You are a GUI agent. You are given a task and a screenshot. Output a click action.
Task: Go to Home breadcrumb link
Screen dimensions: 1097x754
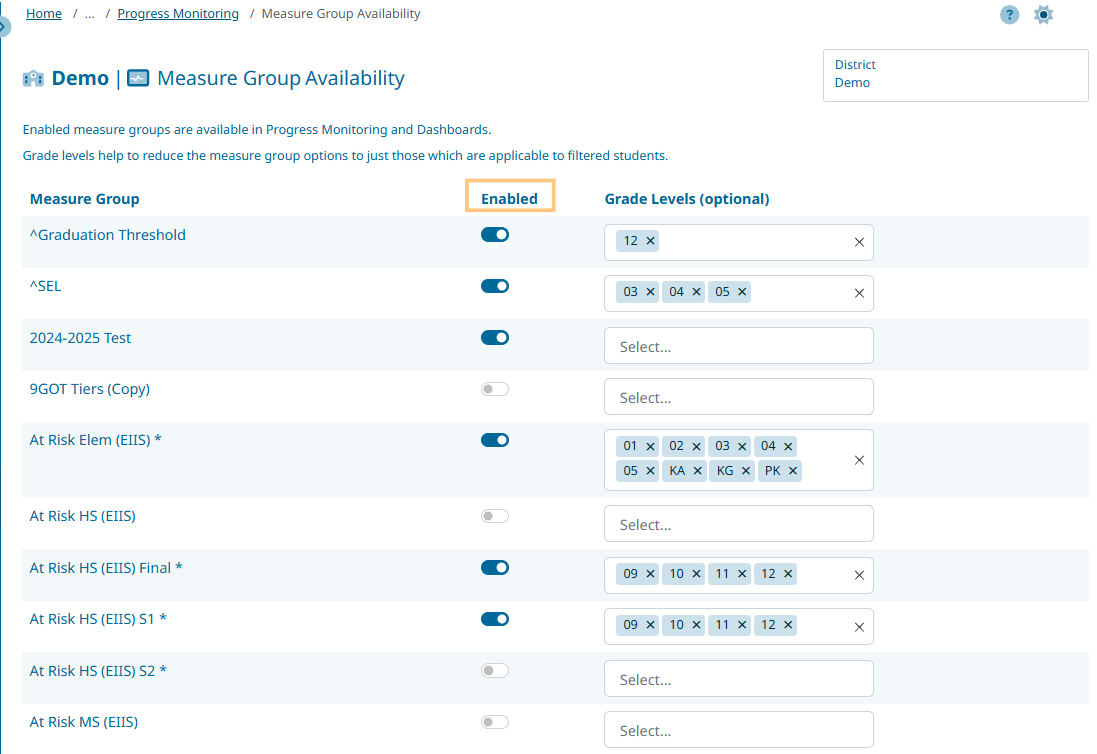click(44, 14)
